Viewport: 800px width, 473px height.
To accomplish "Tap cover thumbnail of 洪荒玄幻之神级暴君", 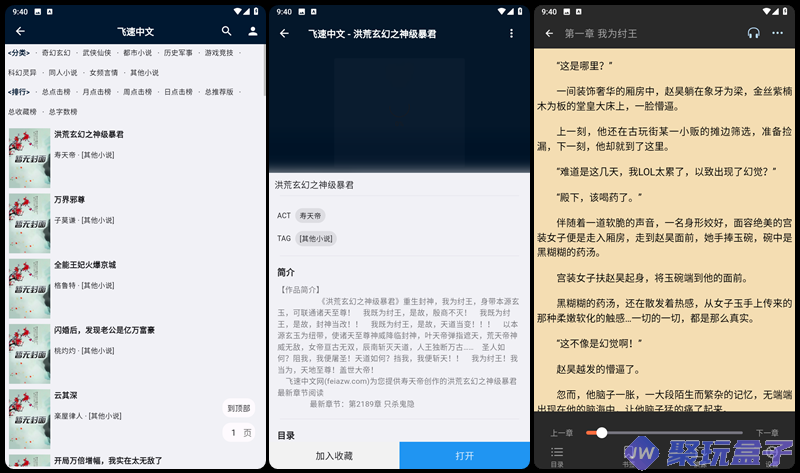I will pyautogui.click(x=30, y=158).
